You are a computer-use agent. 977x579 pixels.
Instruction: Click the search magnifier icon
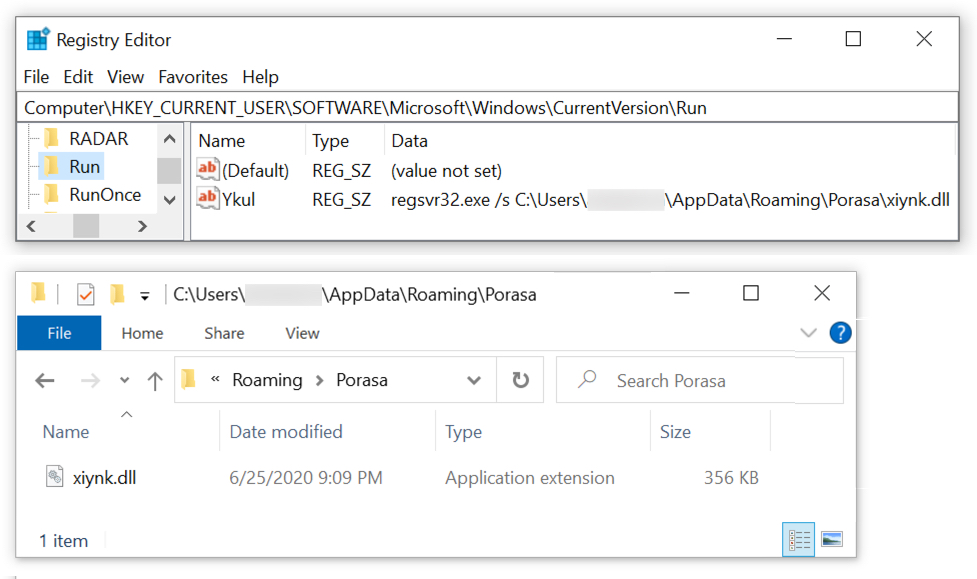[x=587, y=379]
